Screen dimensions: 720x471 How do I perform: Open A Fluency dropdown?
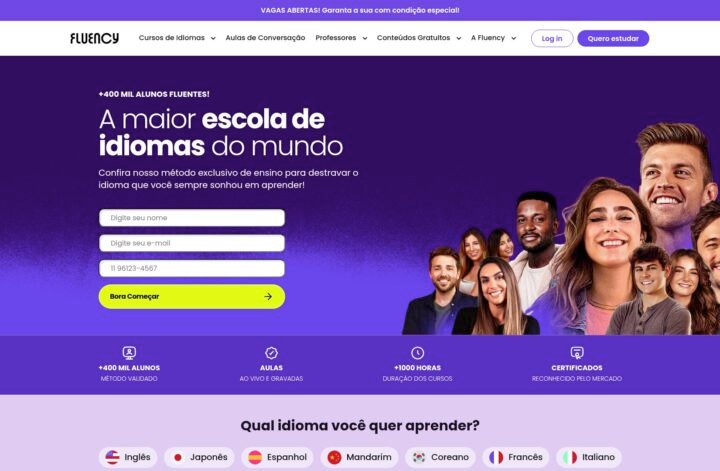(493, 38)
